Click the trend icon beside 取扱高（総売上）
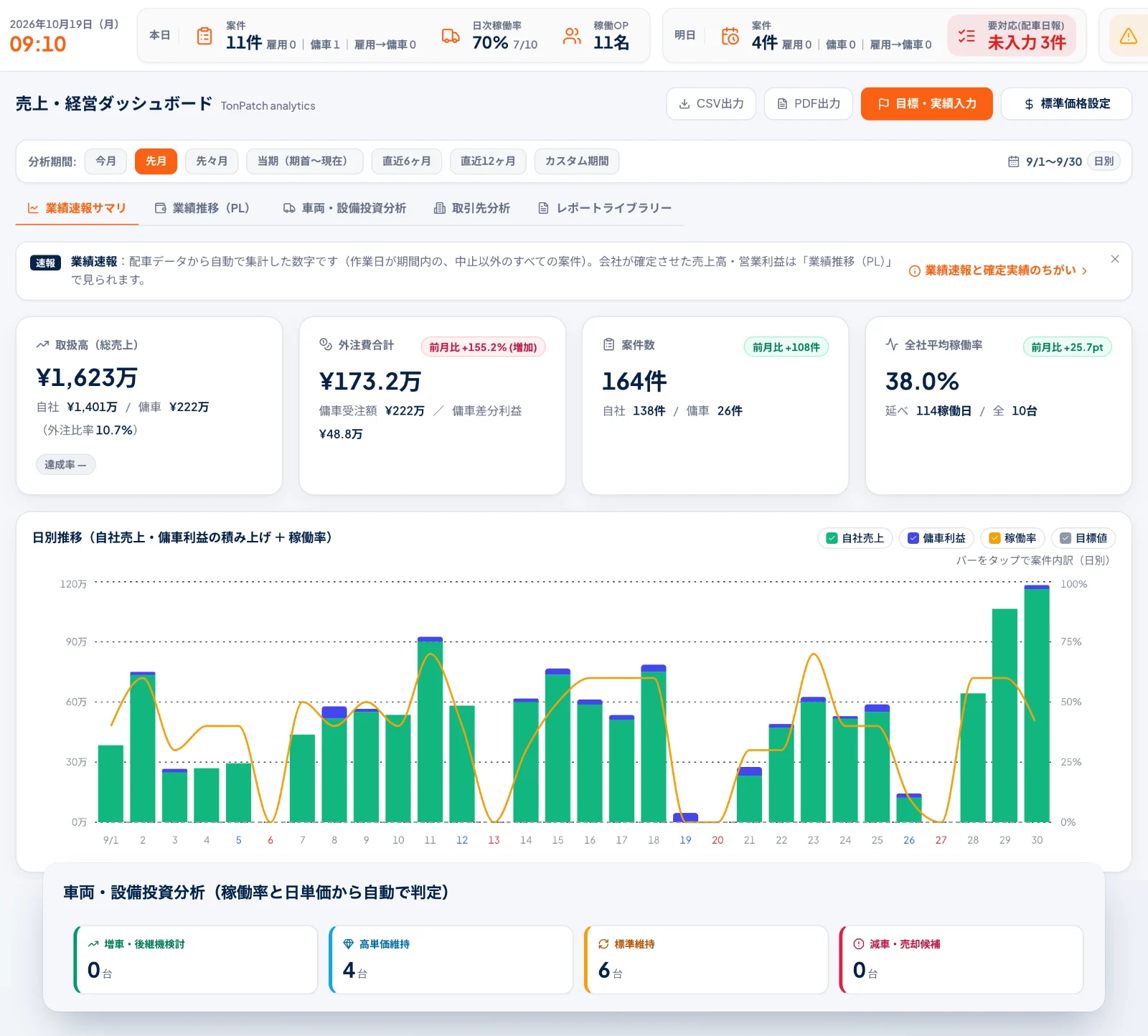Viewport: 1148px width, 1036px height. (42, 345)
